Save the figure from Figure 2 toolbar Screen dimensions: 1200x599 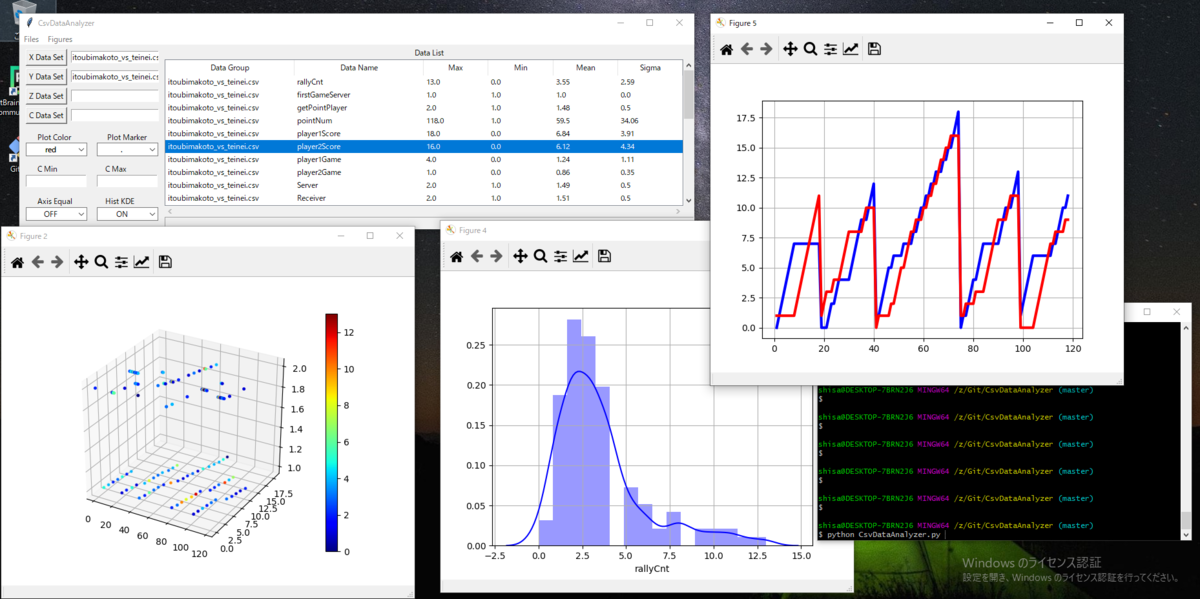(165, 262)
